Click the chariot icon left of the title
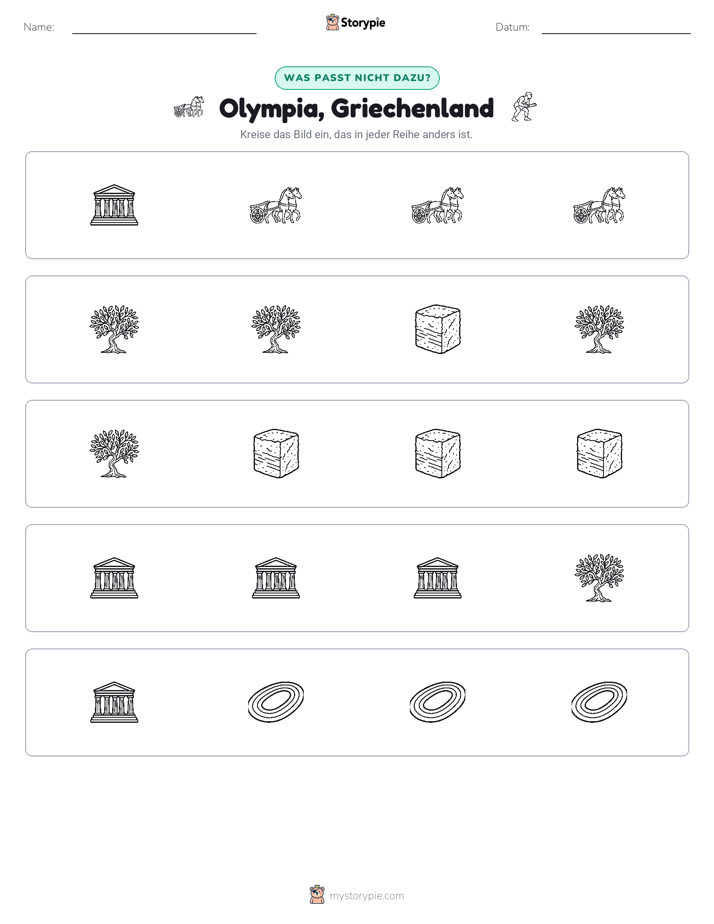 [x=189, y=107]
